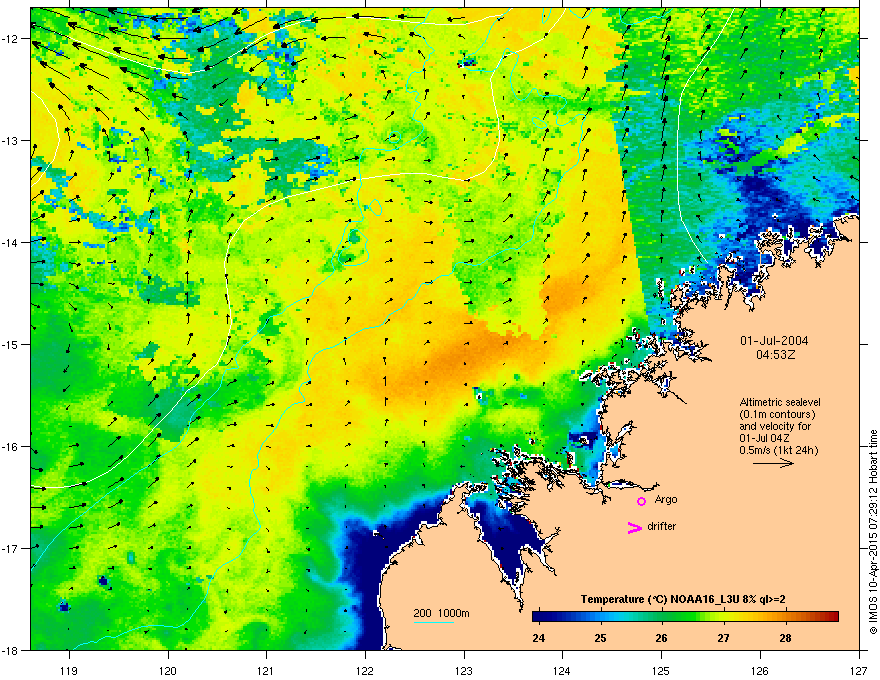
Task: Click longitude axis label 126
Action: point(760,670)
